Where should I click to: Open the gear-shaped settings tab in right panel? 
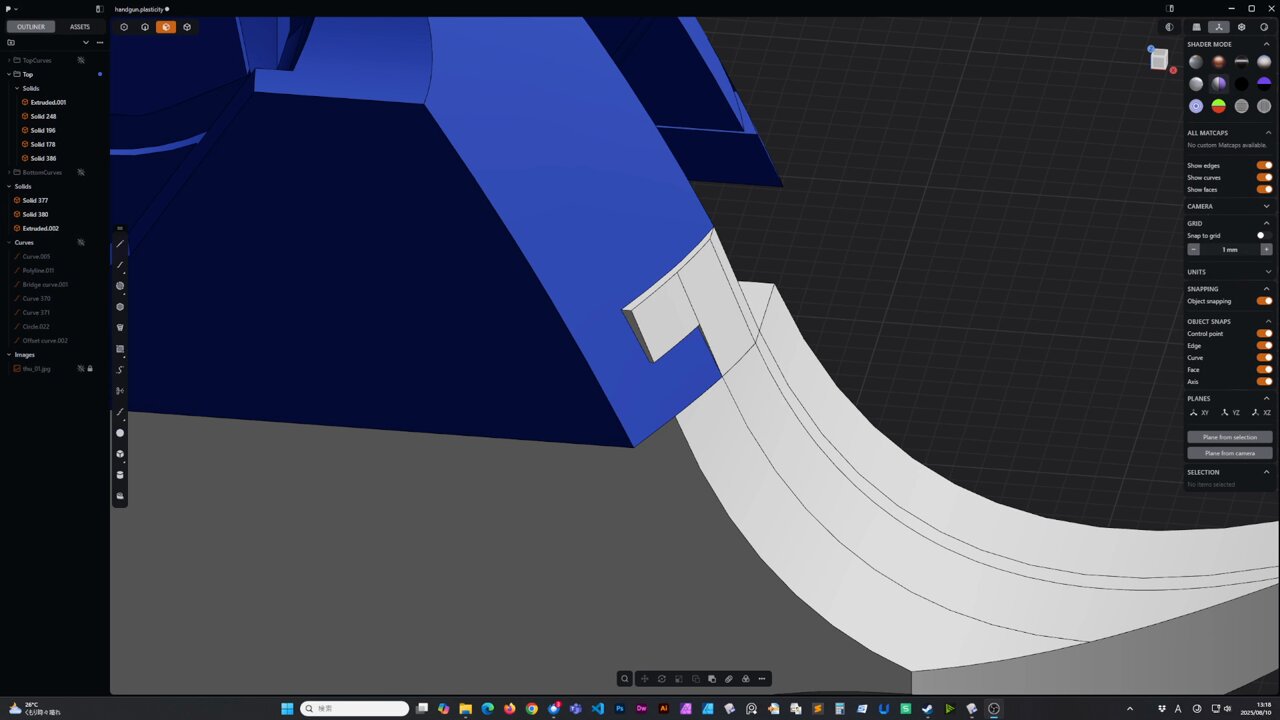tap(1241, 27)
